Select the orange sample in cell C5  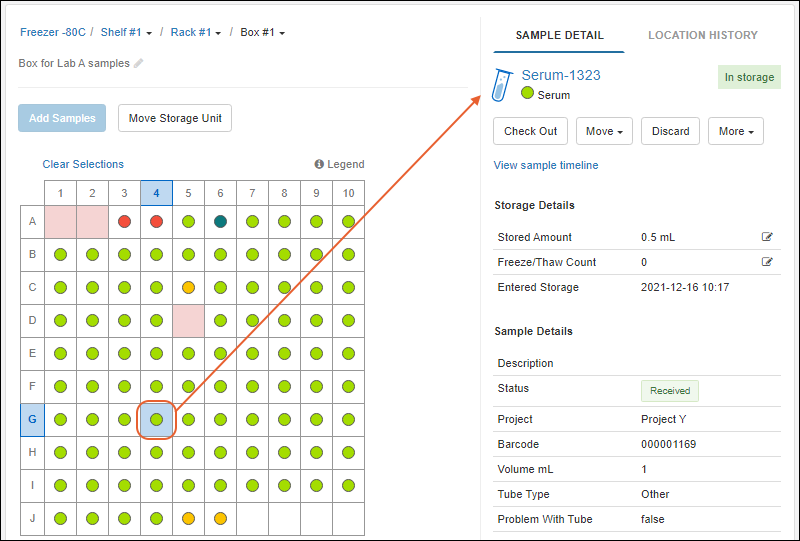188,288
